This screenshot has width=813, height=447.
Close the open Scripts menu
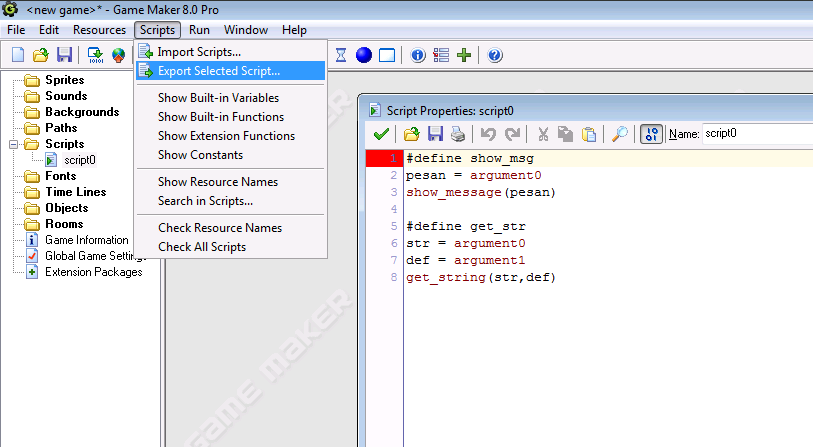[157, 30]
